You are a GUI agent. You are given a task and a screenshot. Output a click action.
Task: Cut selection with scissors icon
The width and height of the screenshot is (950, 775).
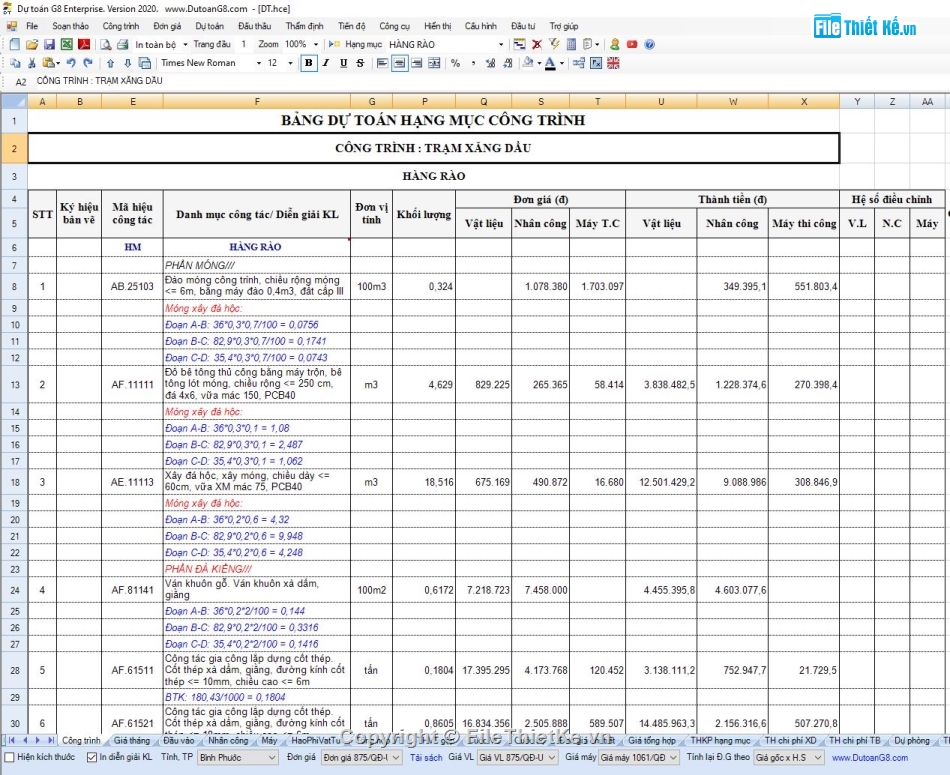(32, 63)
